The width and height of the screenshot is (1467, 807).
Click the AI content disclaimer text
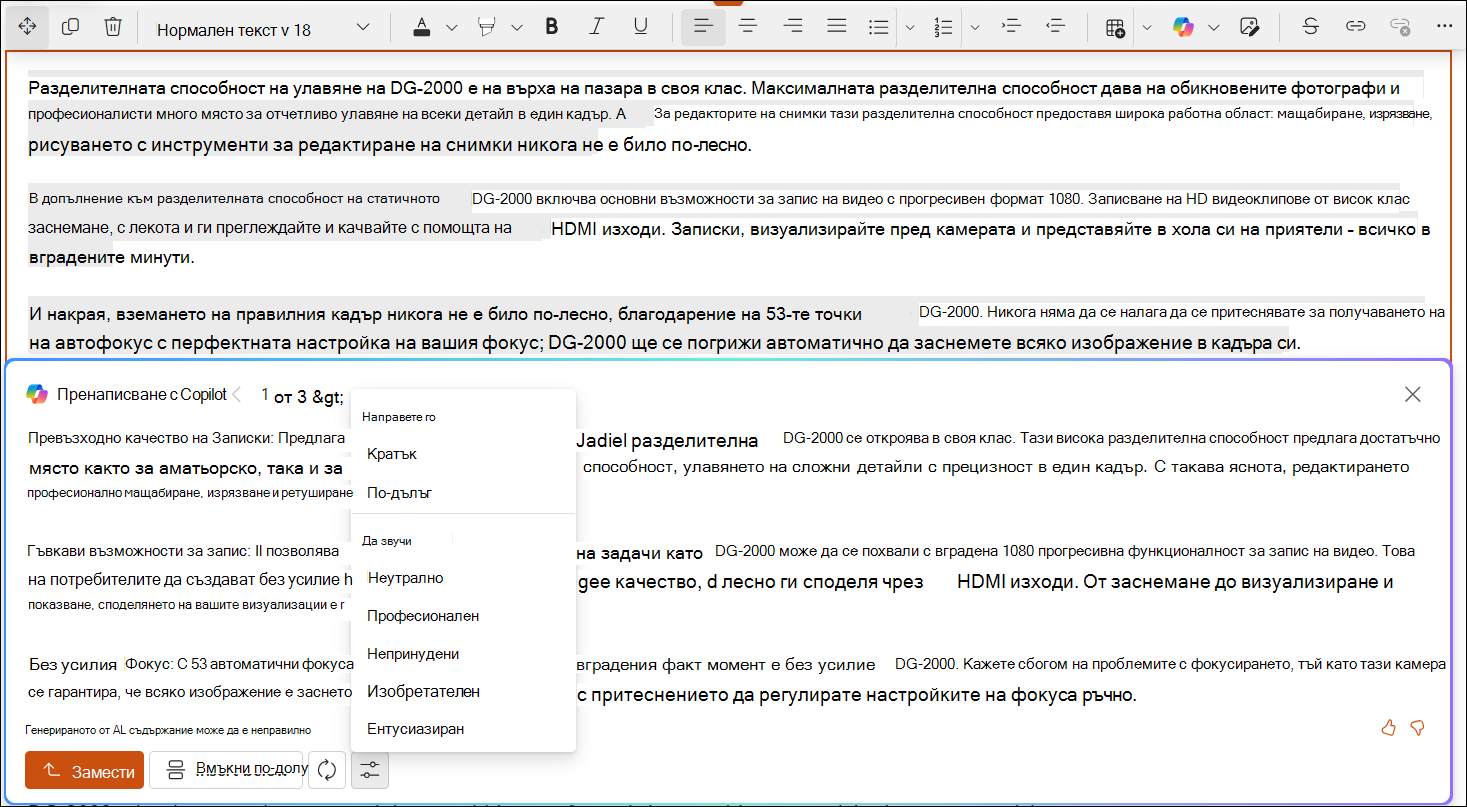point(169,730)
